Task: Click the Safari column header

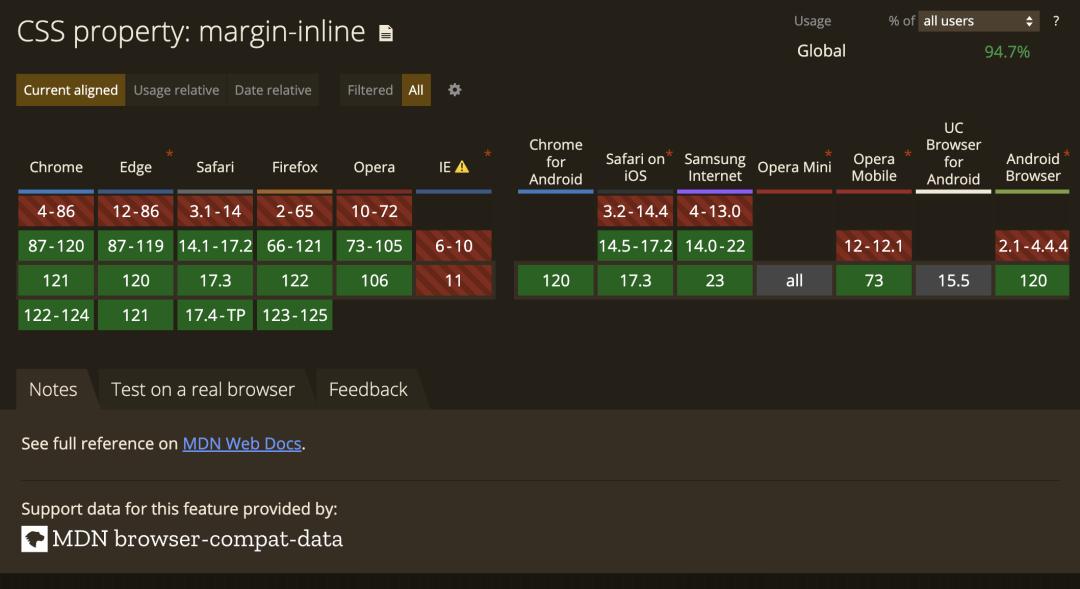Action: coord(215,167)
